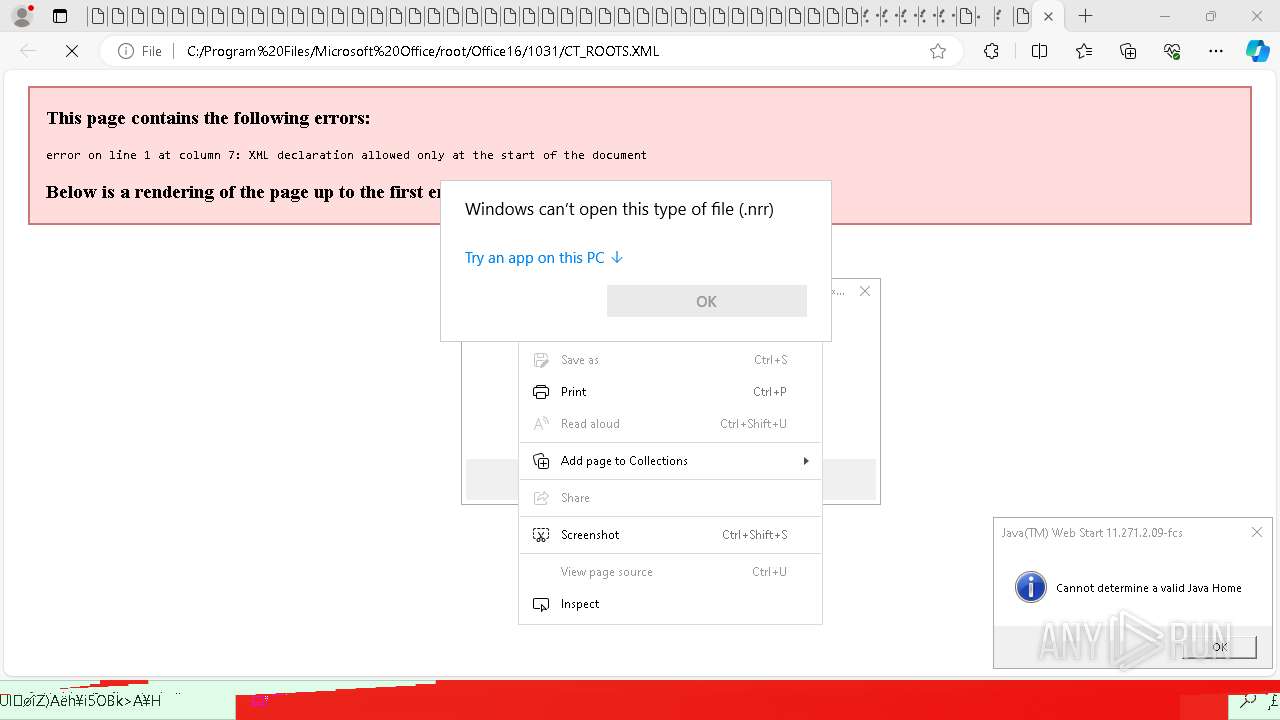Viewport: 1280px width, 720px height.
Task: Choose Save as in context menu
Action: tap(670, 360)
